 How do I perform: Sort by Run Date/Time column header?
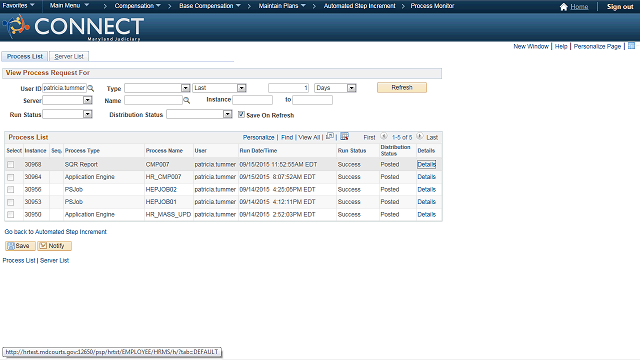coord(258,151)
